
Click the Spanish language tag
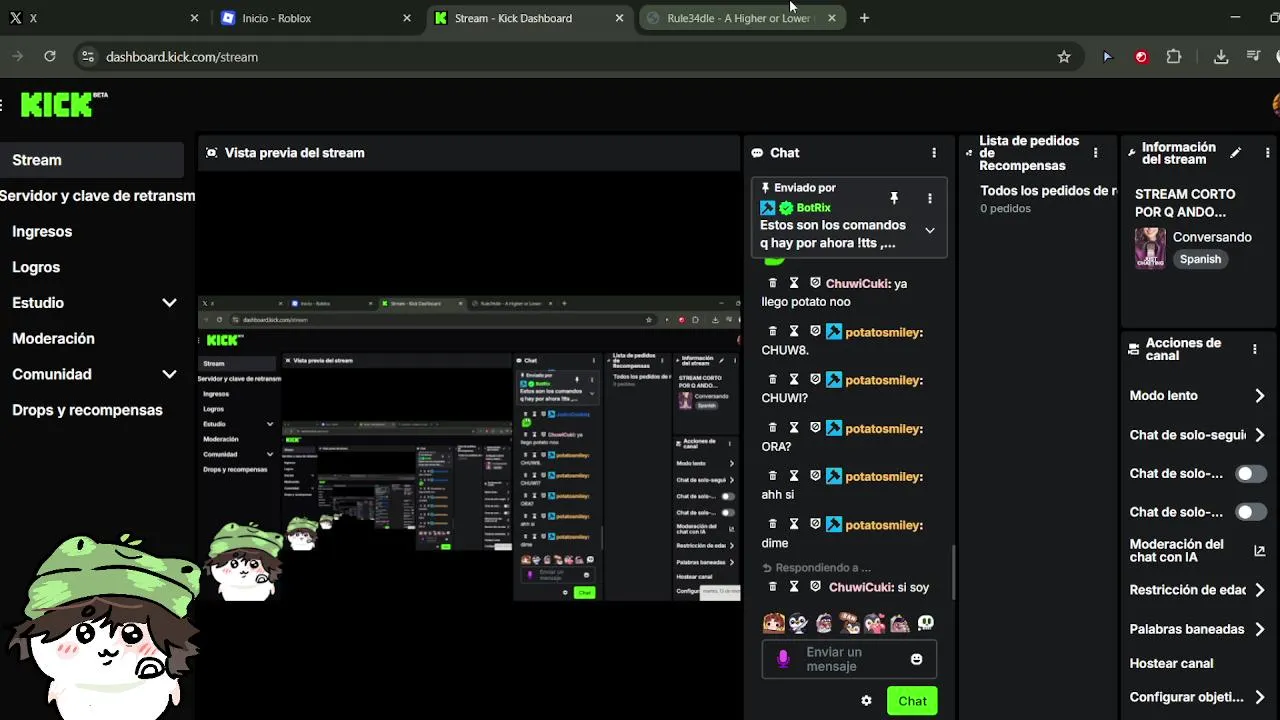click(1200, 259)
